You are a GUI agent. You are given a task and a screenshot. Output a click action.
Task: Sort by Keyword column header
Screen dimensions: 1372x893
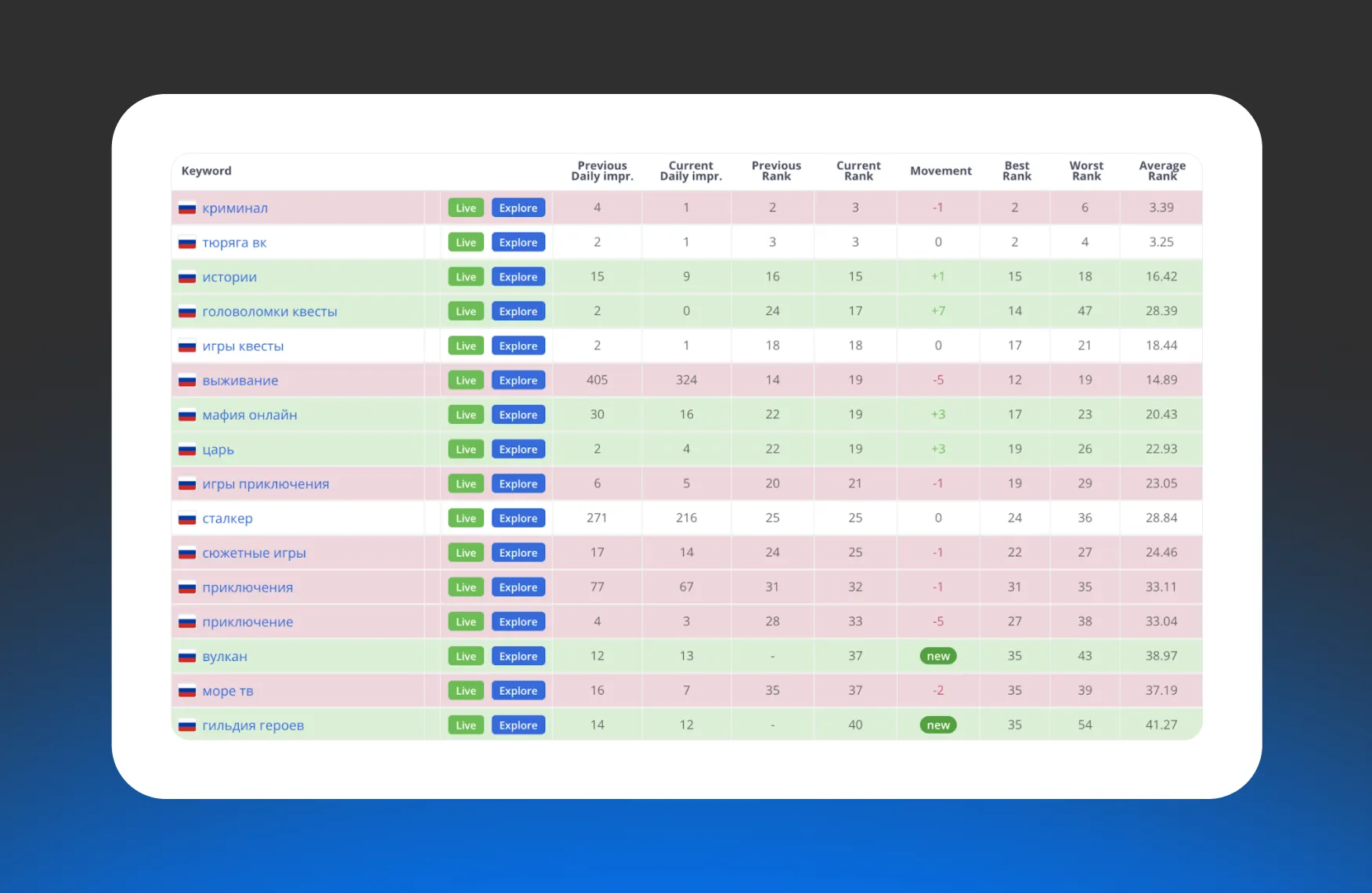pos(207,171)
